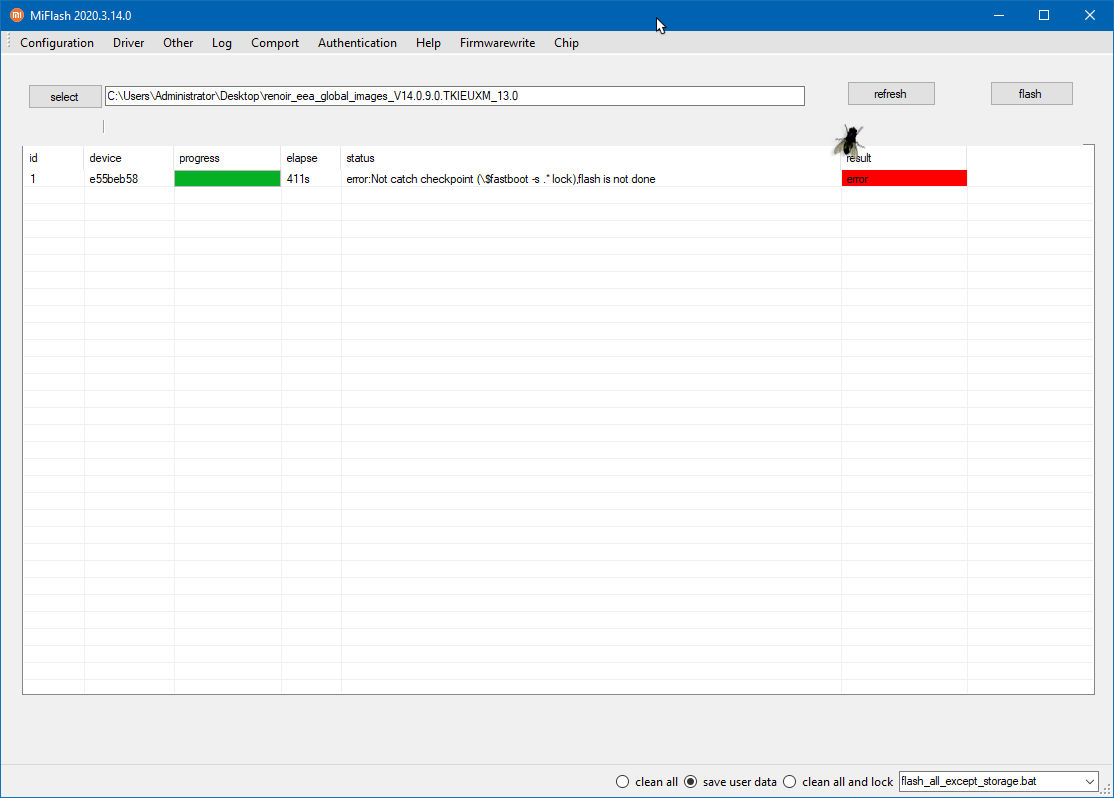Select the 'save user data' radio option
The width and height of the screenshot is (1114, 798).
pos(691,781)
